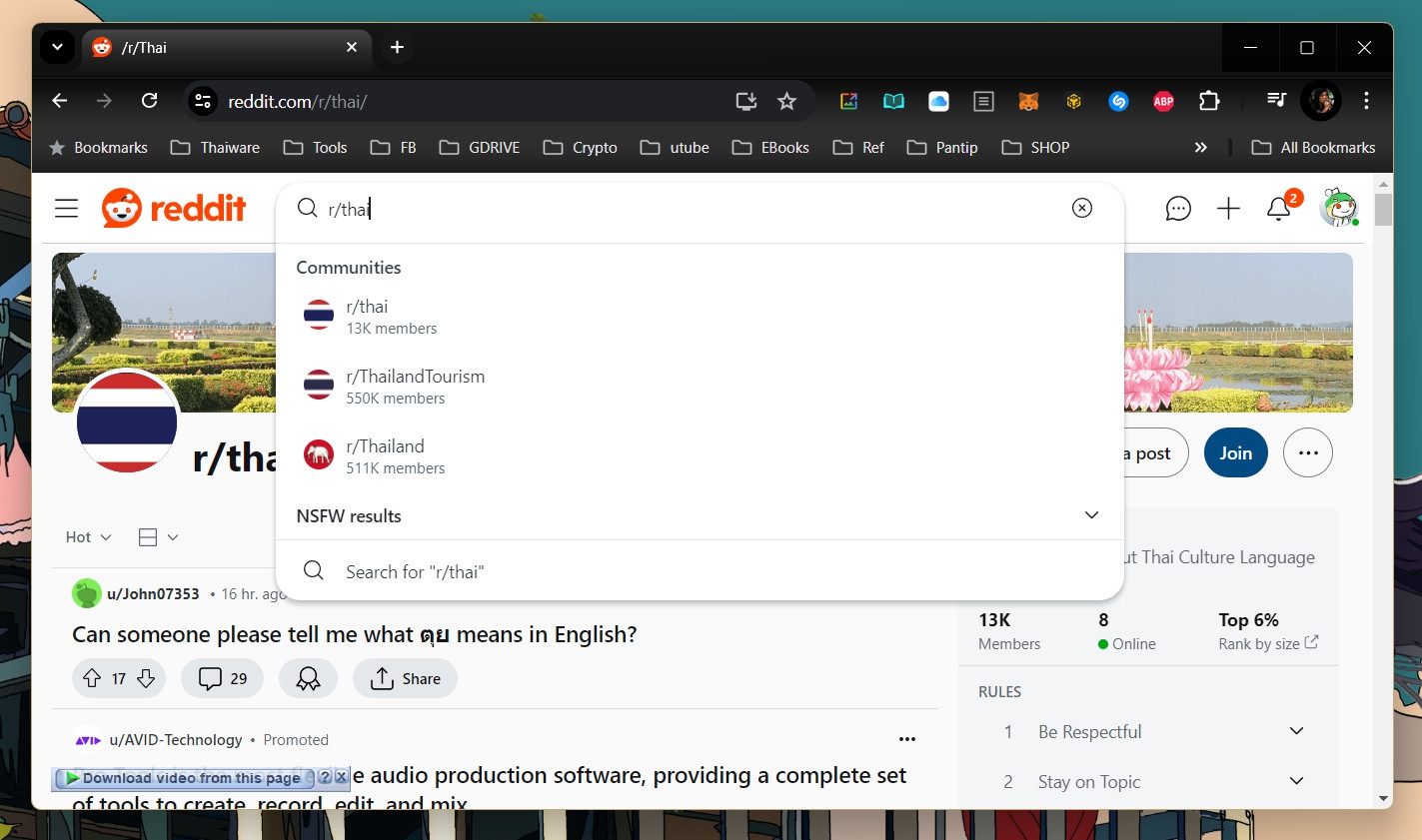The height and width of the screenshot is (840, 1422).
Task: Open the Hot sort dropdown
Action: [x=88, y=537]
